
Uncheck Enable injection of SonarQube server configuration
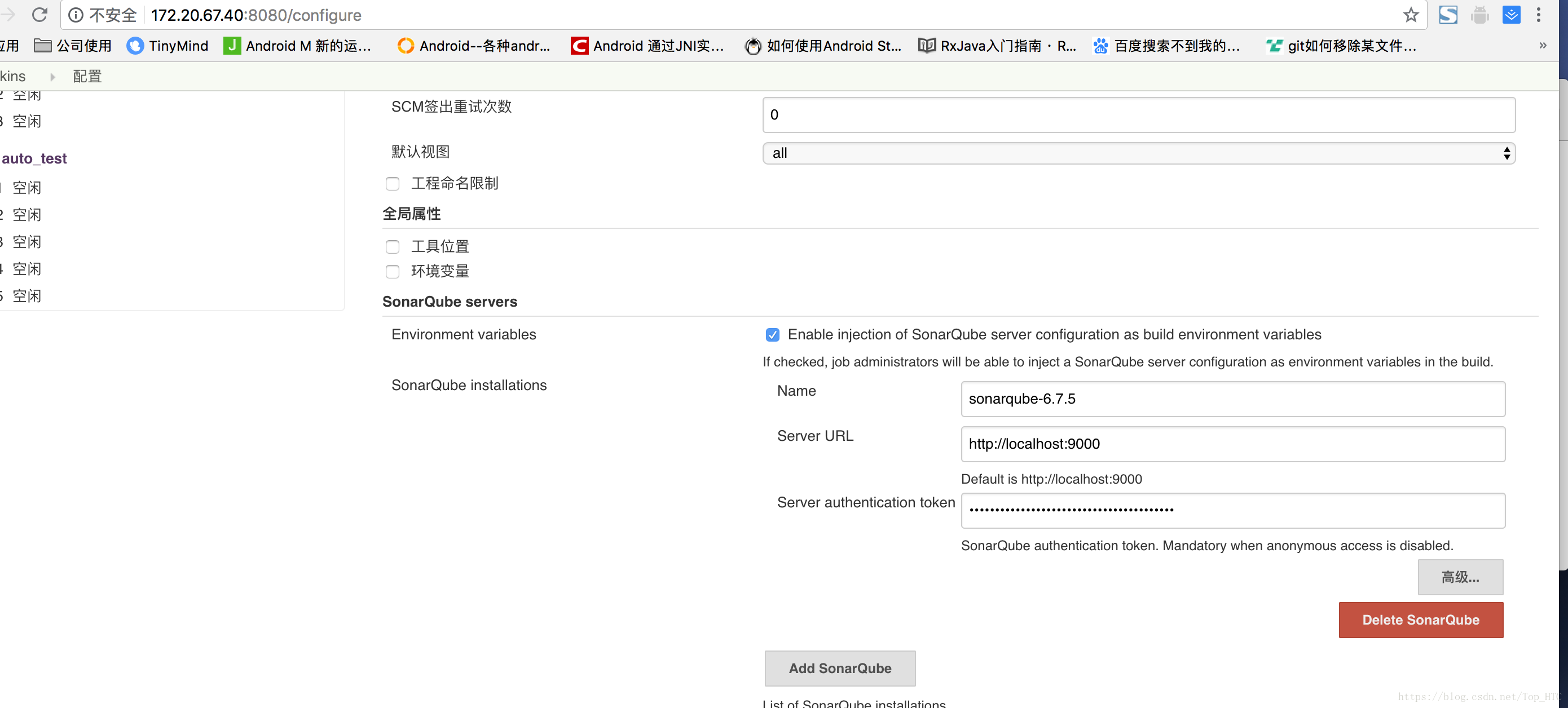(x=772, y=334)
